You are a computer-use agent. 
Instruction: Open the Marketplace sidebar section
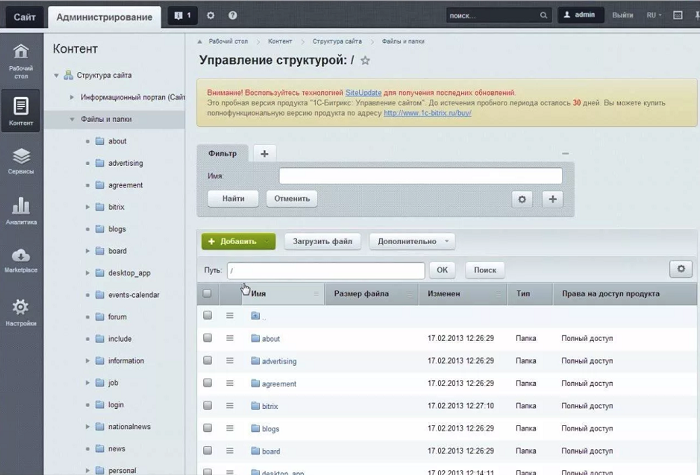(21, 260)
